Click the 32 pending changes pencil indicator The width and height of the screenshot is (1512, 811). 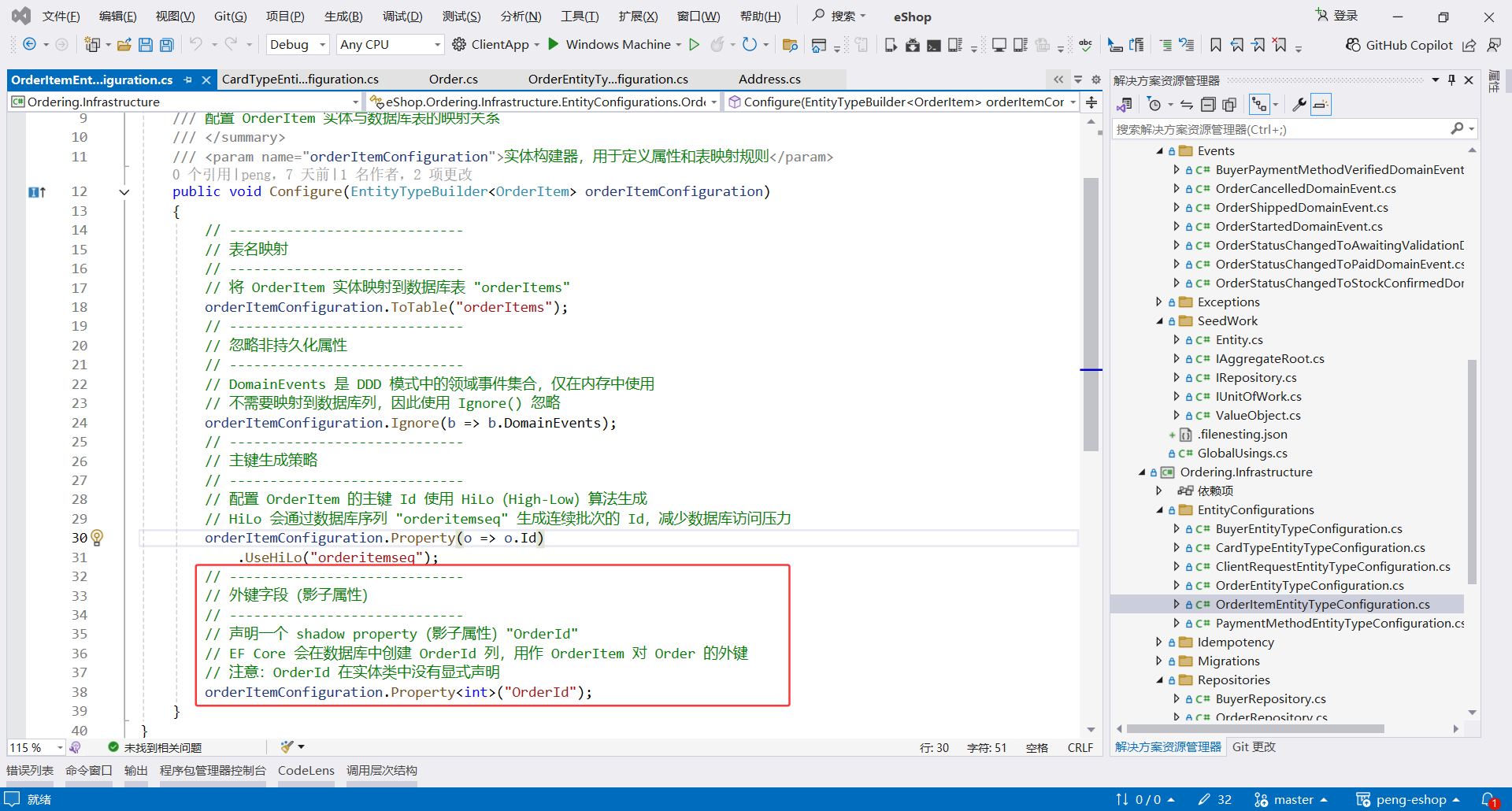click(x=1215, y=800)
